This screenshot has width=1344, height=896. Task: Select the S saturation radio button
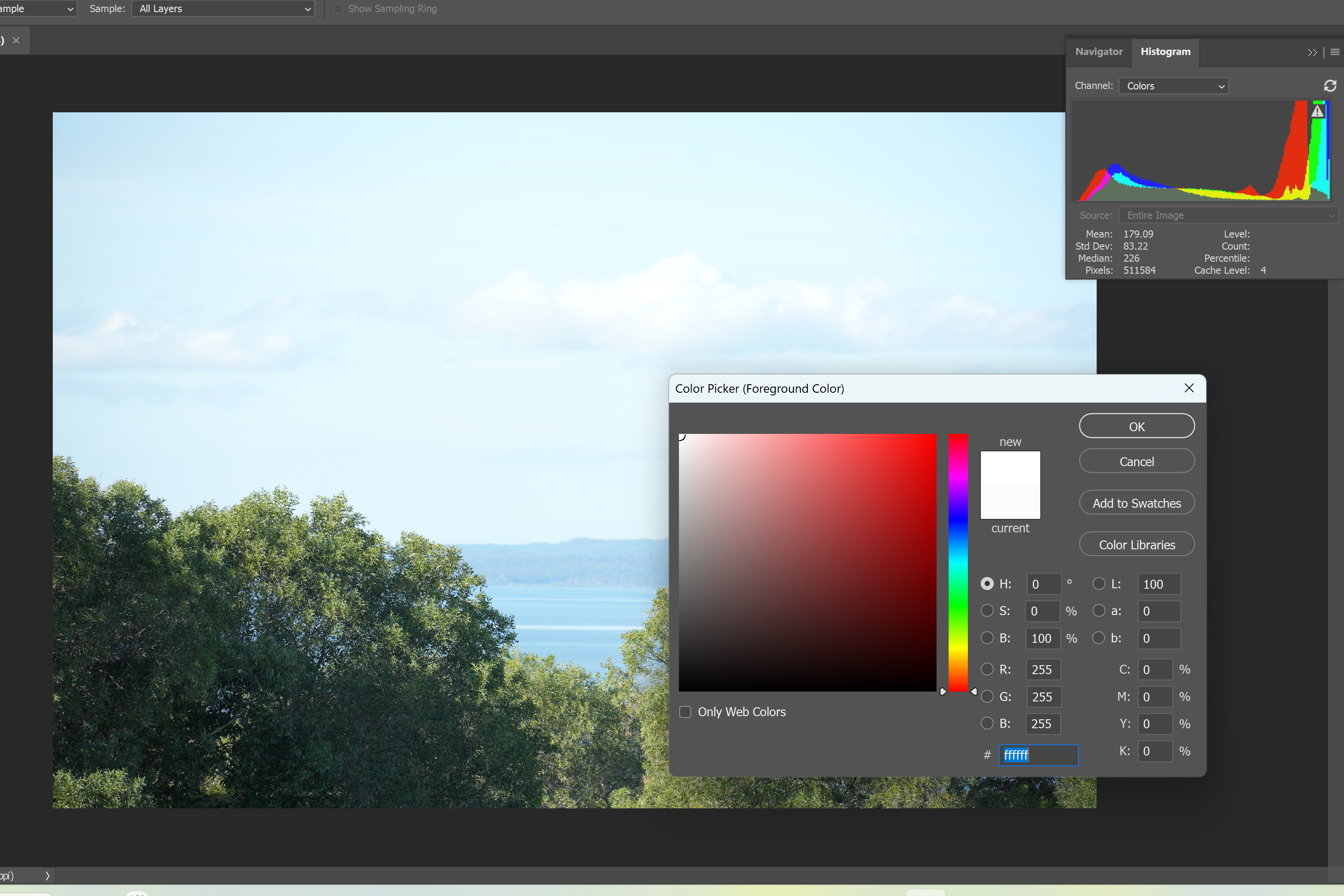(987, 610)
